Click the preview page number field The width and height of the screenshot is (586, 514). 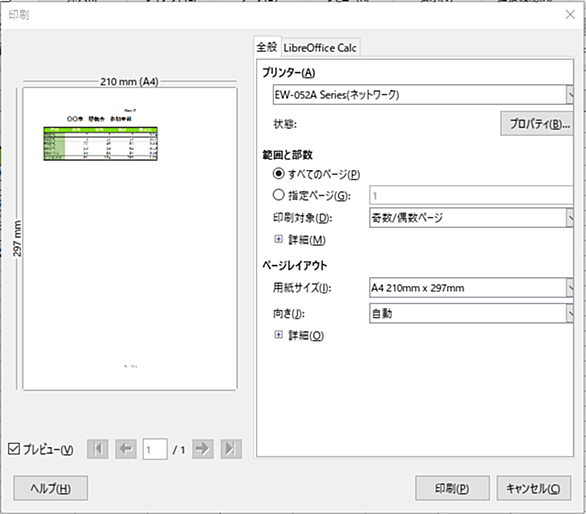coord(155,449)
